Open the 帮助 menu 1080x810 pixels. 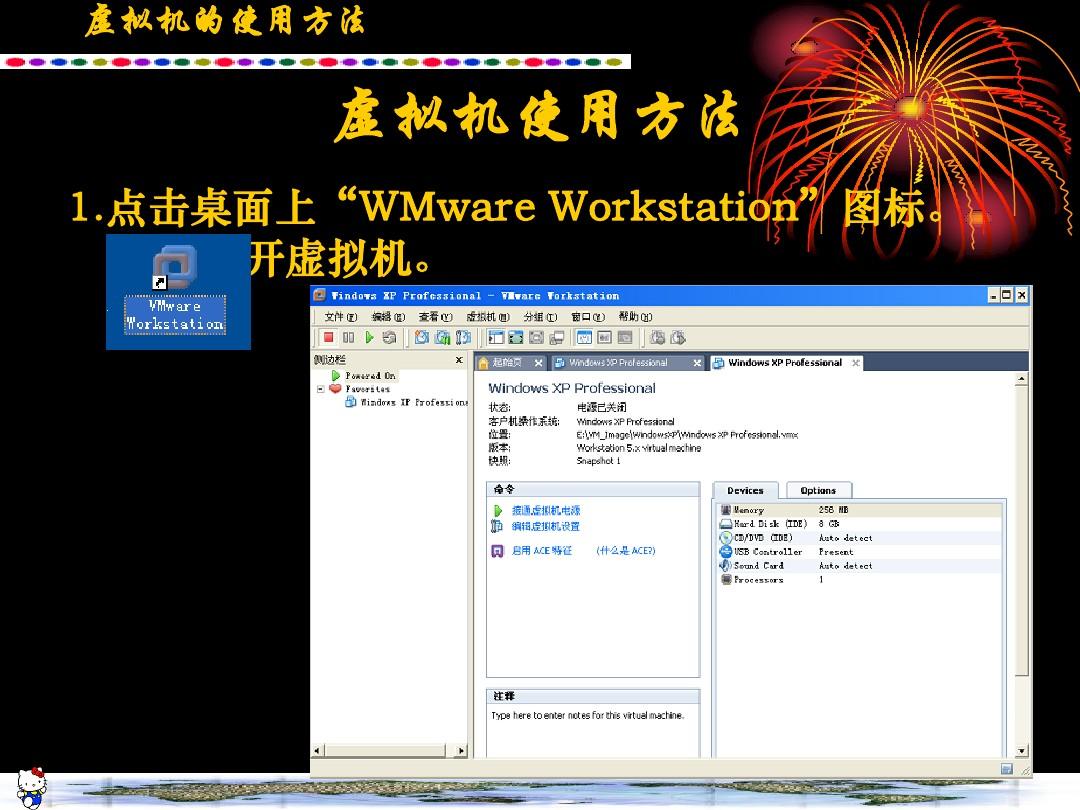tap(635, 317)
